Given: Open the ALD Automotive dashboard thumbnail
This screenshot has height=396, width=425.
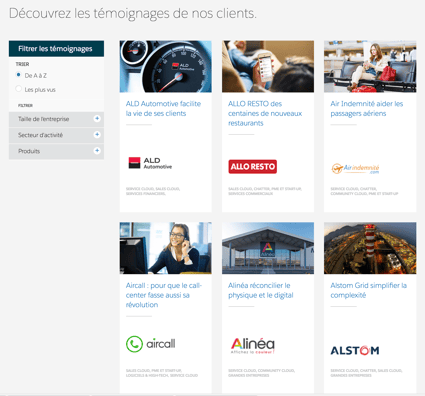Looking at the screenshot, I should coord(166,66).
